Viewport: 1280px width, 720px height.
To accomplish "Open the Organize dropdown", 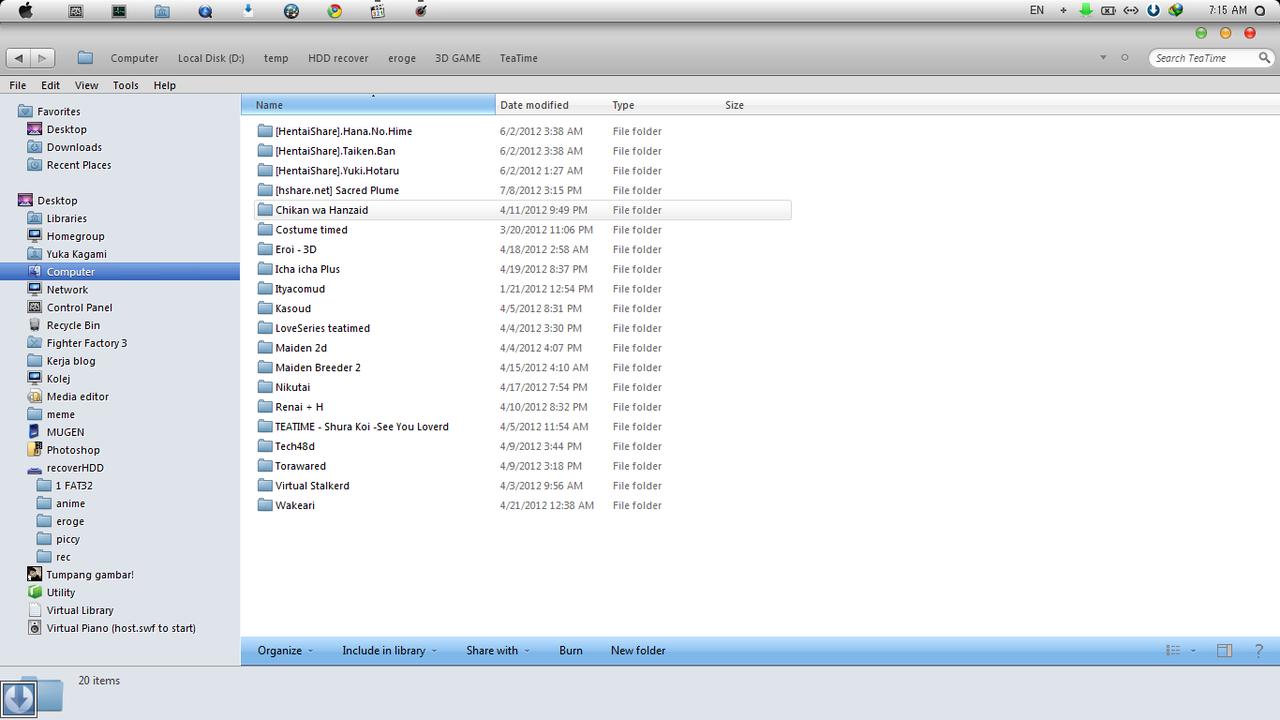I will pyautogui.click(x=284, y=650).
